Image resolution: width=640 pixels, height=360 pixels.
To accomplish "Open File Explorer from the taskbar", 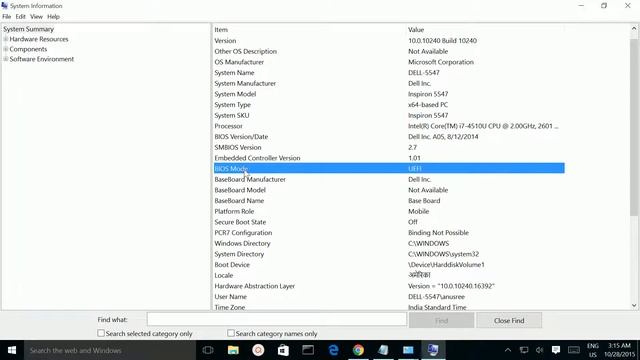I will click(x=233, y=350).
